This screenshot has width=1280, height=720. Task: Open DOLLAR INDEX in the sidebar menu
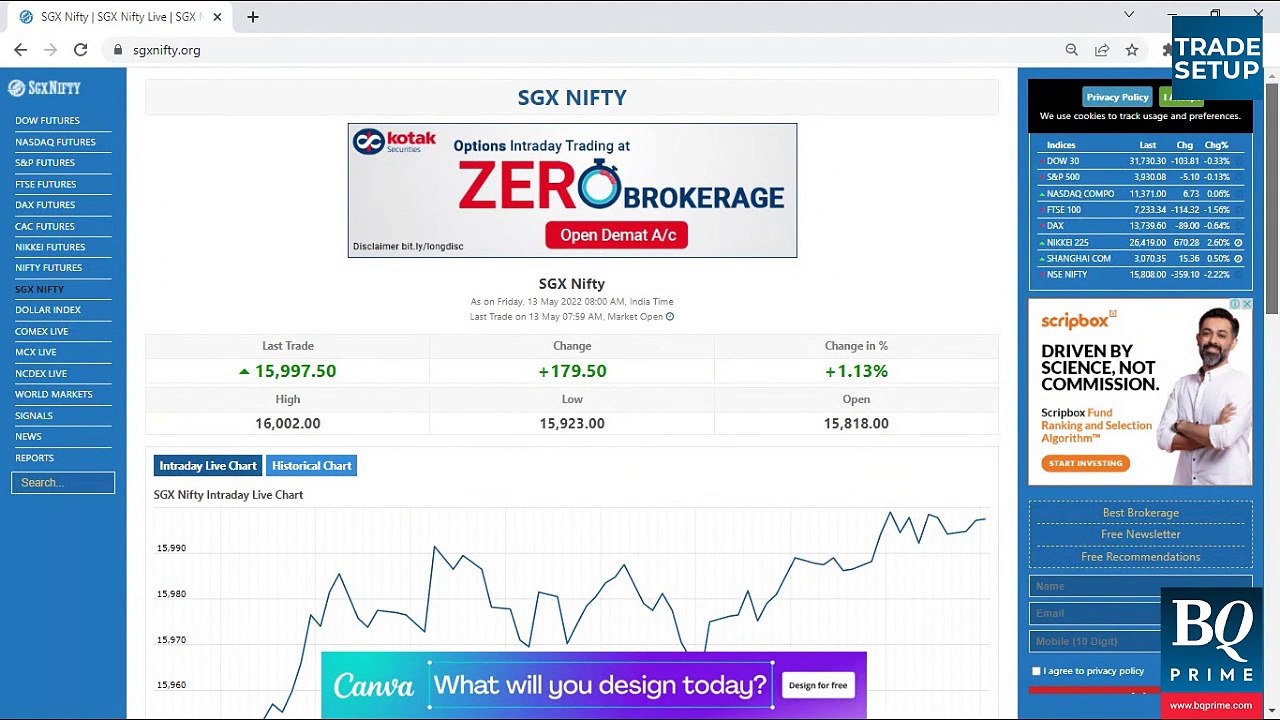click(x=48, y=310)
